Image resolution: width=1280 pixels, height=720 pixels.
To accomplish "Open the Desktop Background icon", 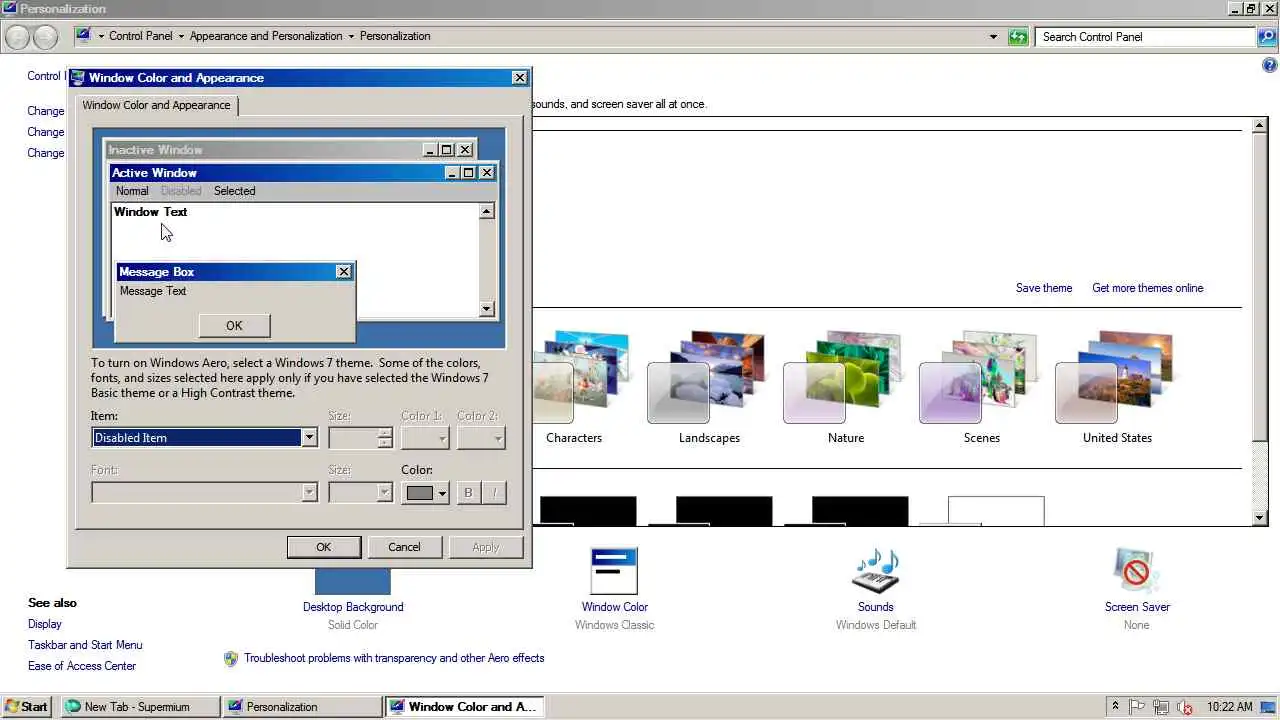I will (353, 581).
